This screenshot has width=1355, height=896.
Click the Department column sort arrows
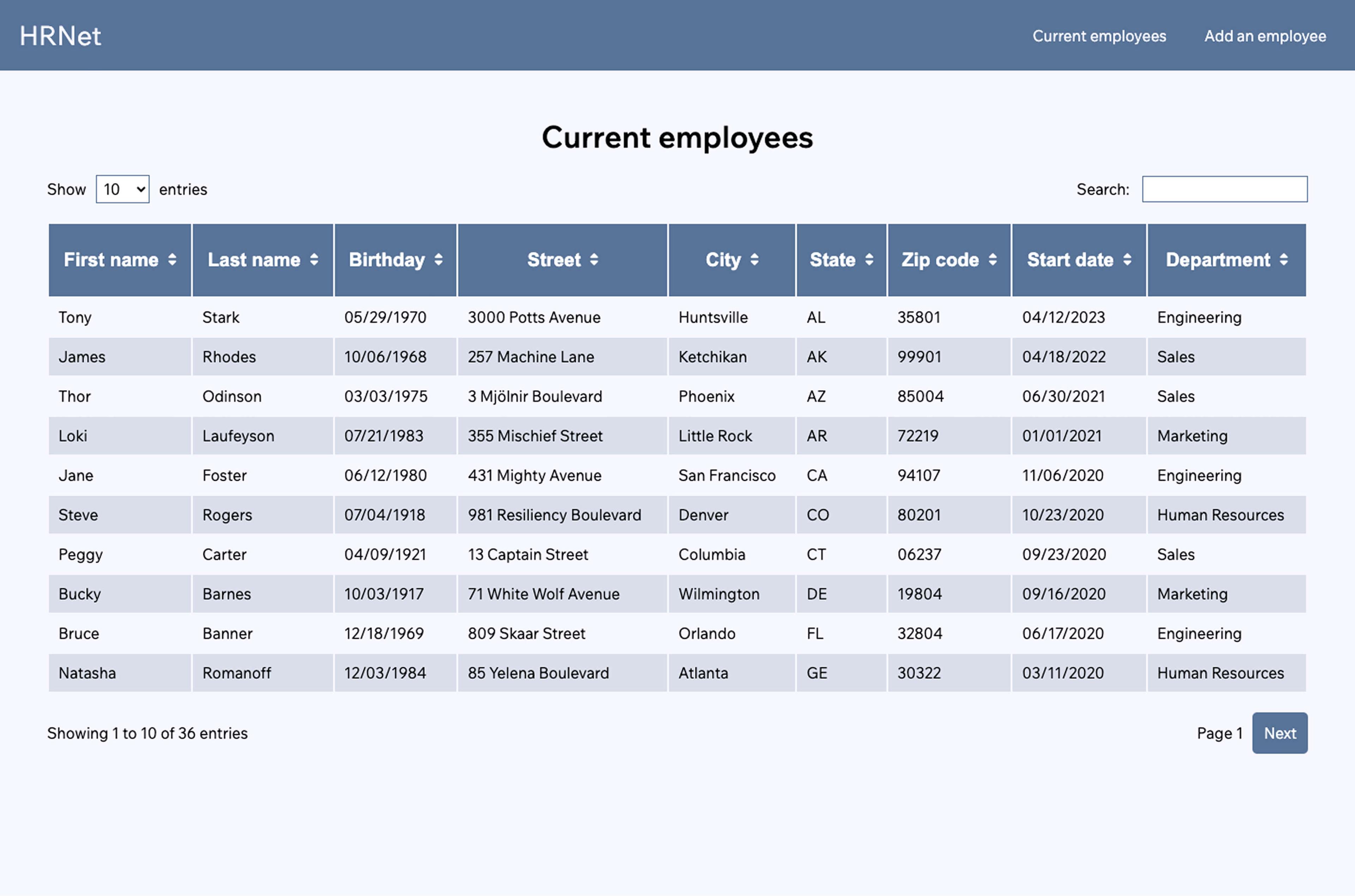click(1284, 260)
